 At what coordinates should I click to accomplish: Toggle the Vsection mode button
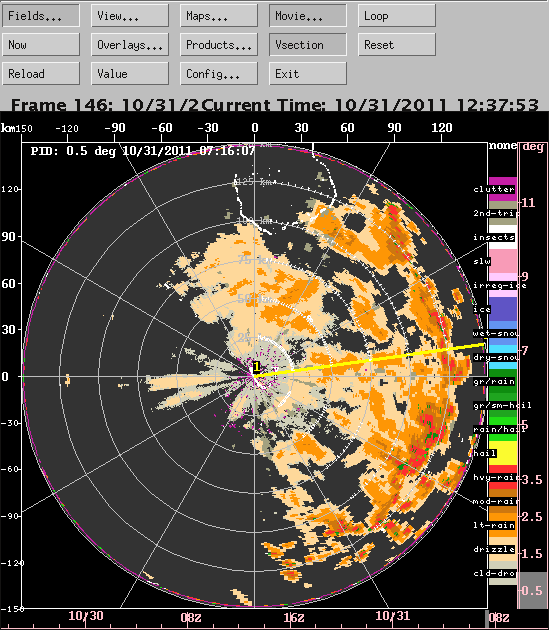tap(308, 45)
